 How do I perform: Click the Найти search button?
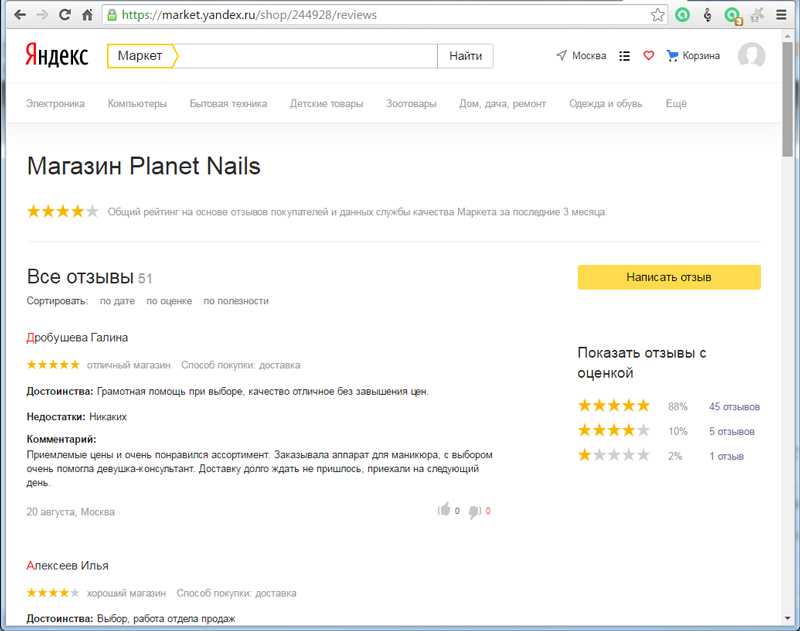pos(465,56)
